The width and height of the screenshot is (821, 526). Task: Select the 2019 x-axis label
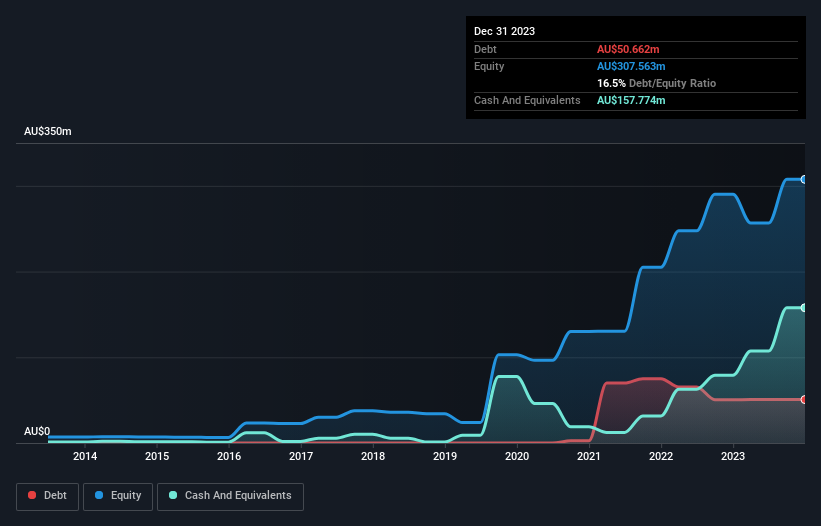pos(445,456)
